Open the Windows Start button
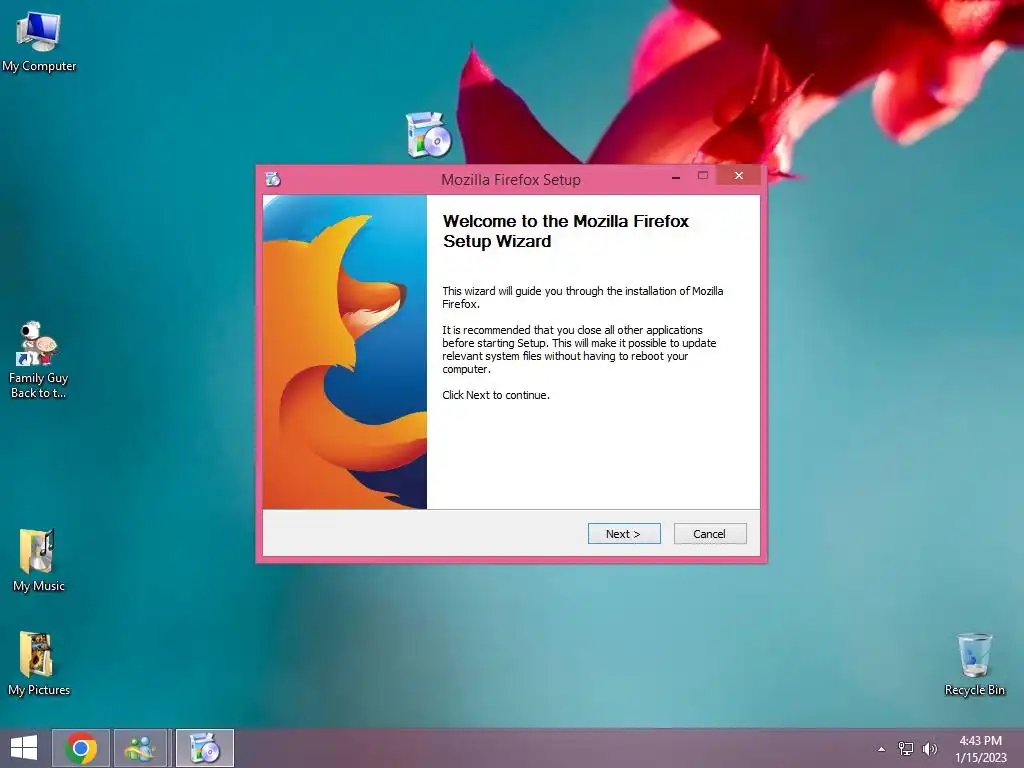The image size is (1024, 768). coord(24,748)
